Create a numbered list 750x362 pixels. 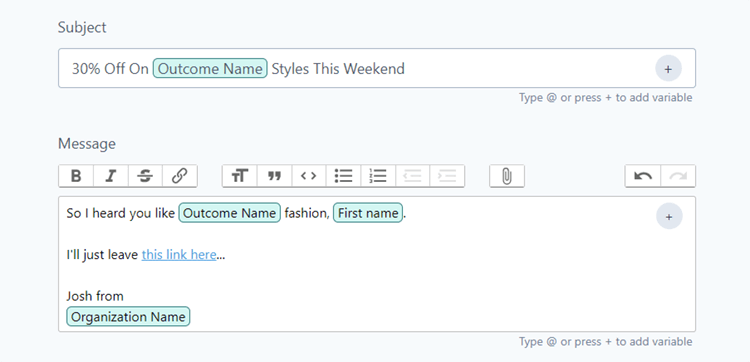[x=378, y=176]
